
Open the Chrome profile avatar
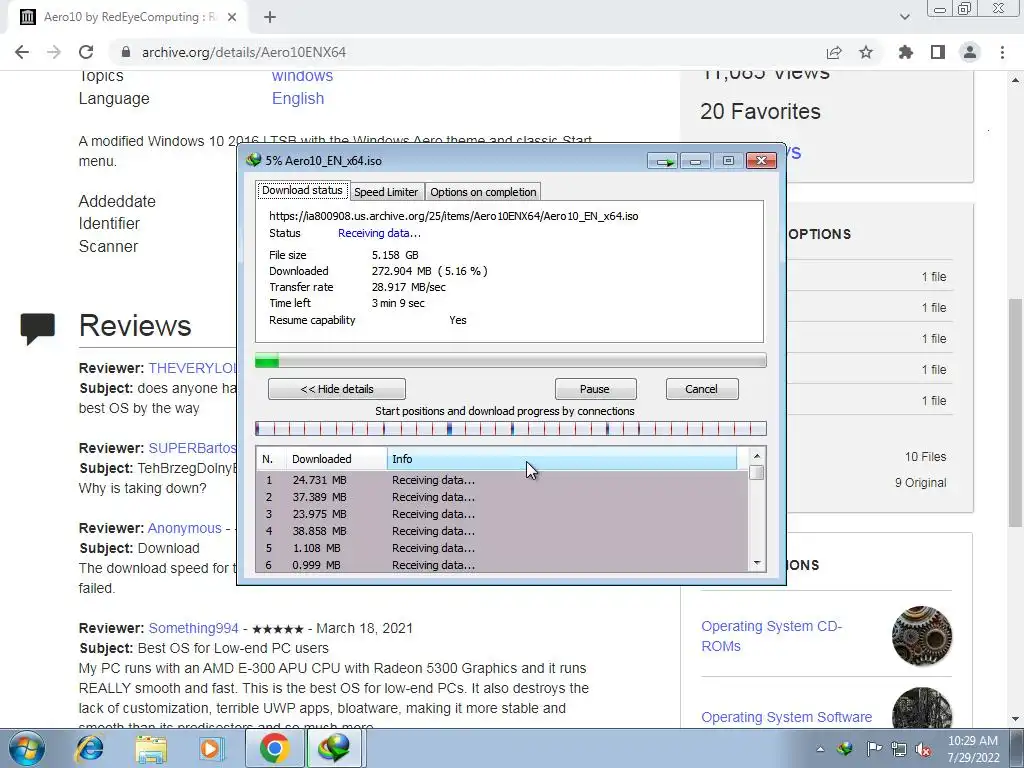coord(970,52)
